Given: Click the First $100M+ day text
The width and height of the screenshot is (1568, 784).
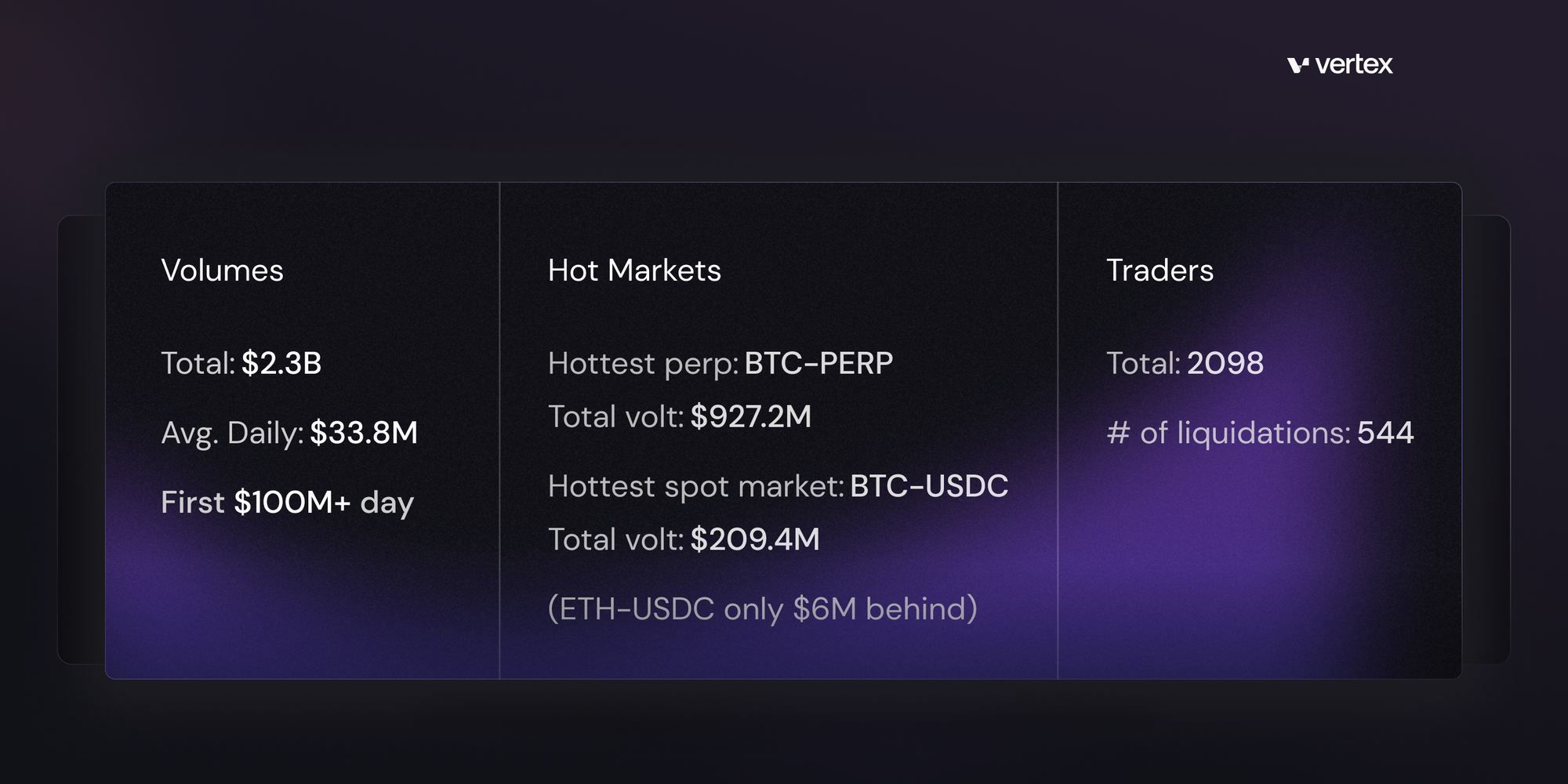Looking at the screenshot, I should pos(287,503).
